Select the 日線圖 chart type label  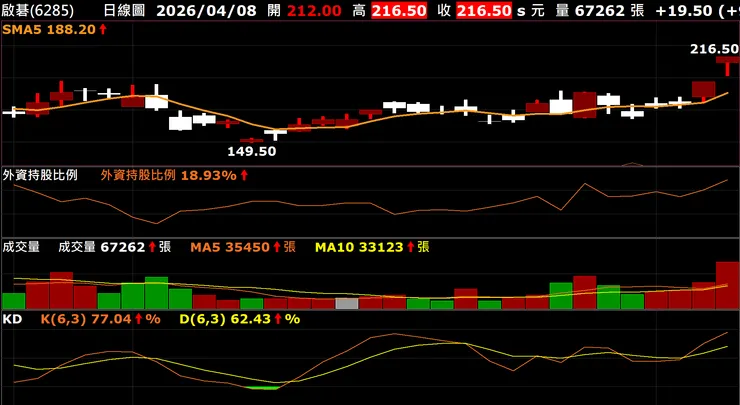(124, 10)
